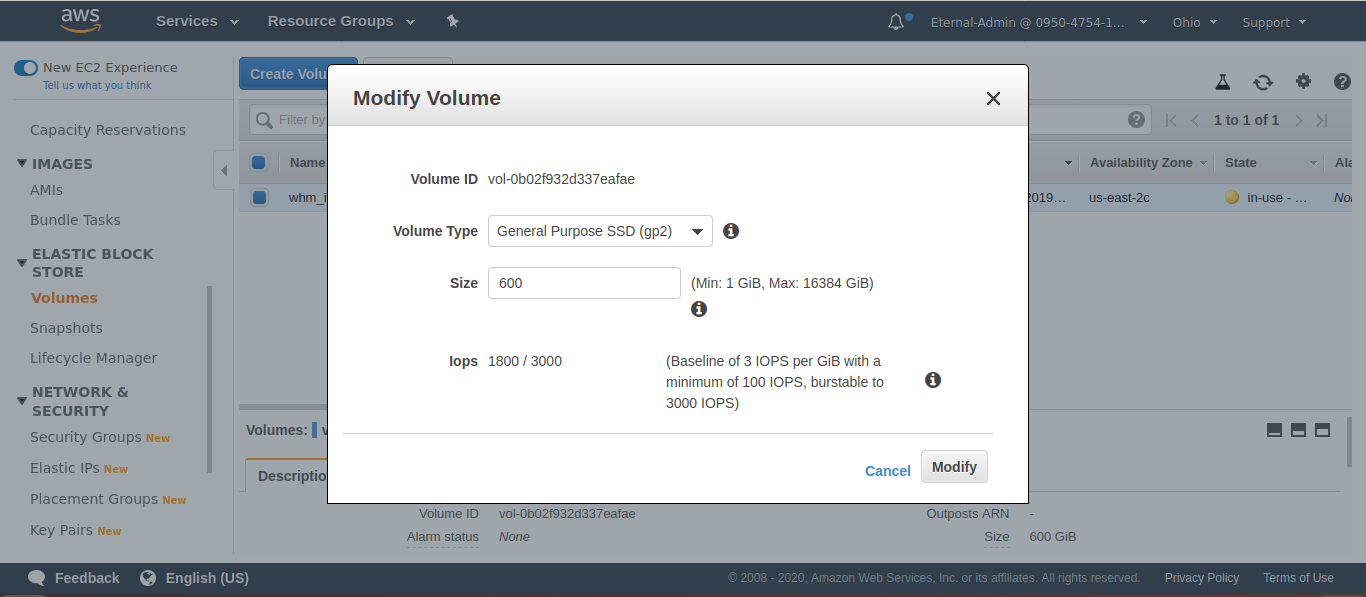Toggle the New EC2 Experience switch

click(26, 68)
